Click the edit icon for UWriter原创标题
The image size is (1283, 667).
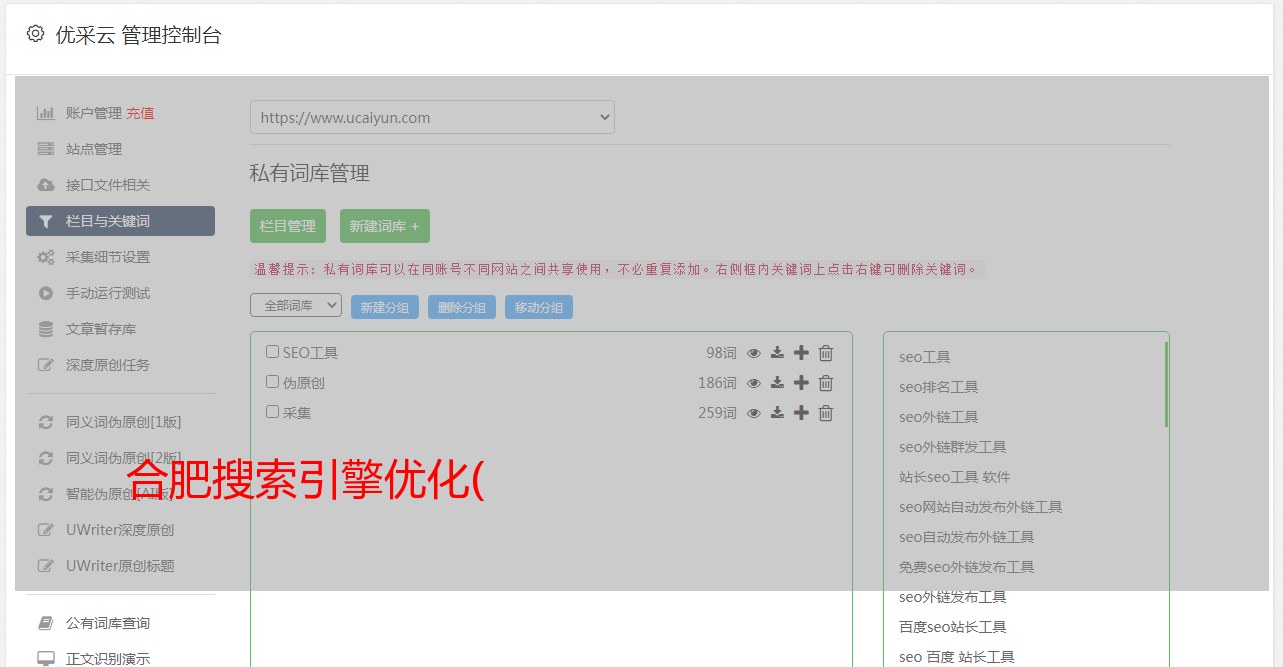pyautogui.click(x=46, y=566)
